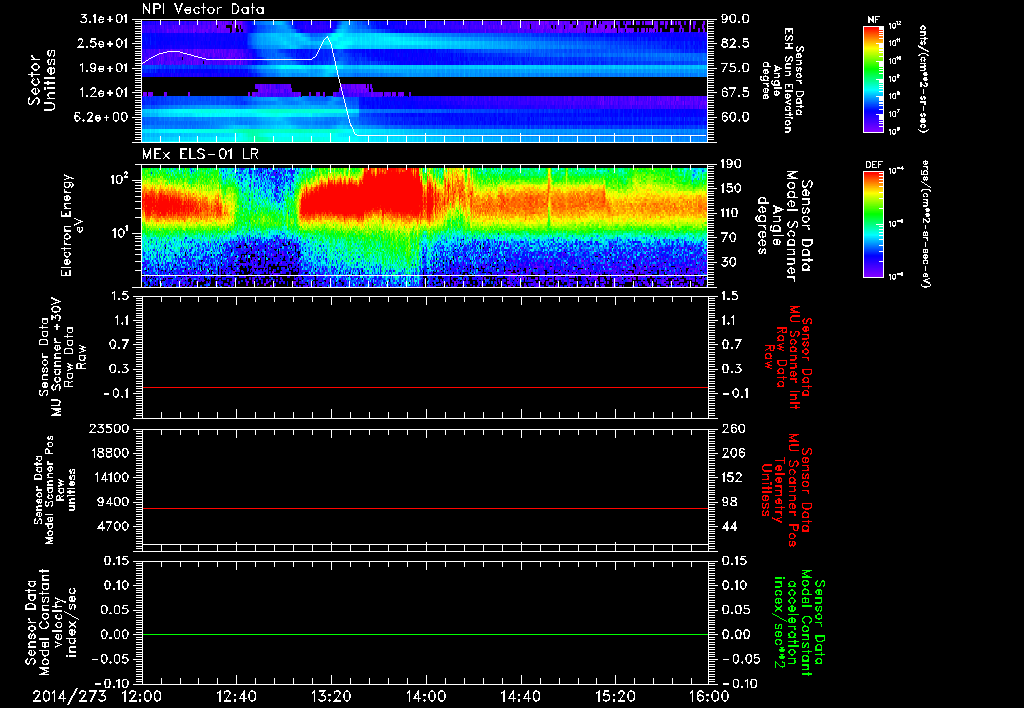The image size is (1024, 708).
Task: Click the "44" Telemetry tick label
Action: pos(729,526)
